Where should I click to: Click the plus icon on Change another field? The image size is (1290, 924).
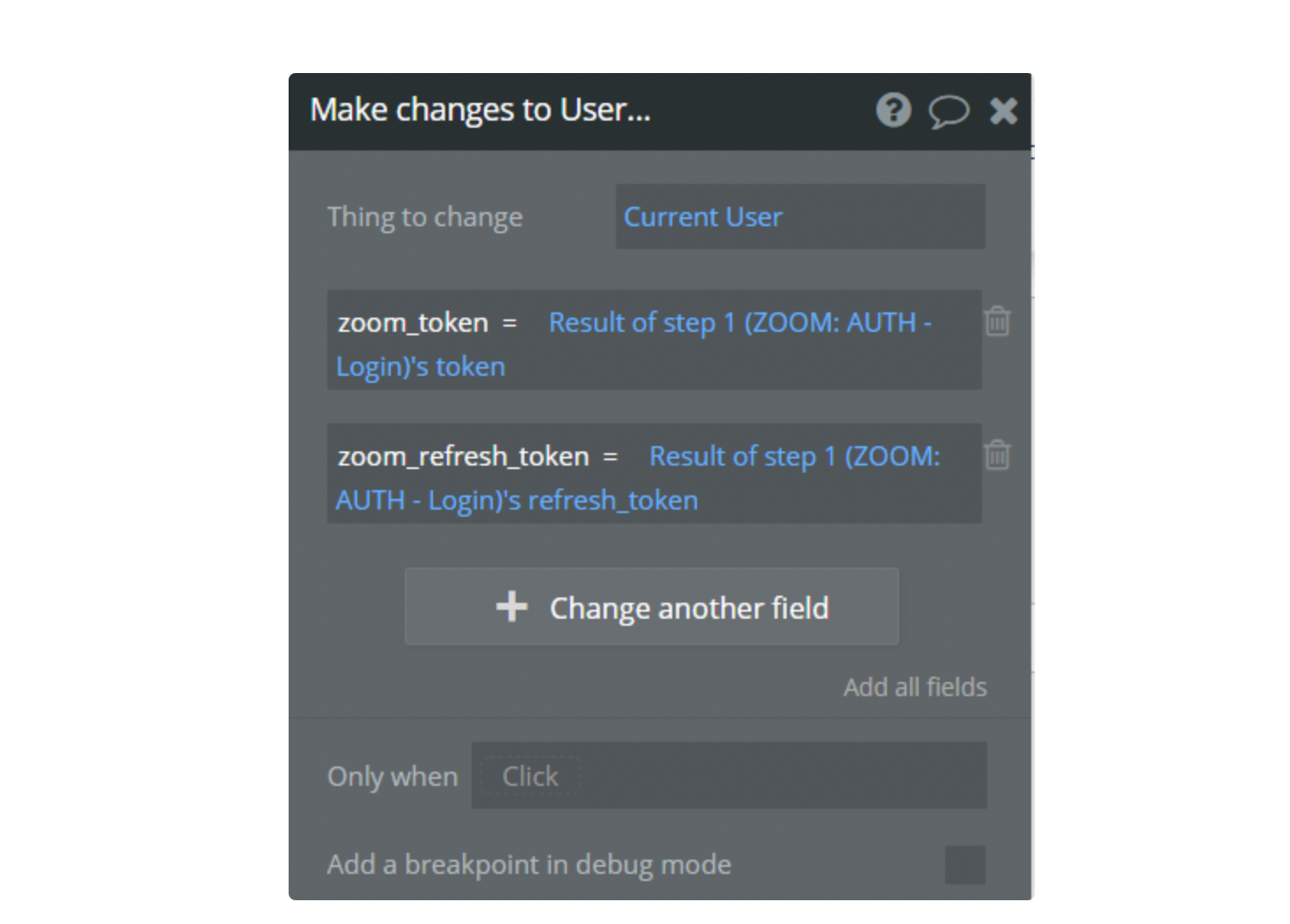[511, 607]
